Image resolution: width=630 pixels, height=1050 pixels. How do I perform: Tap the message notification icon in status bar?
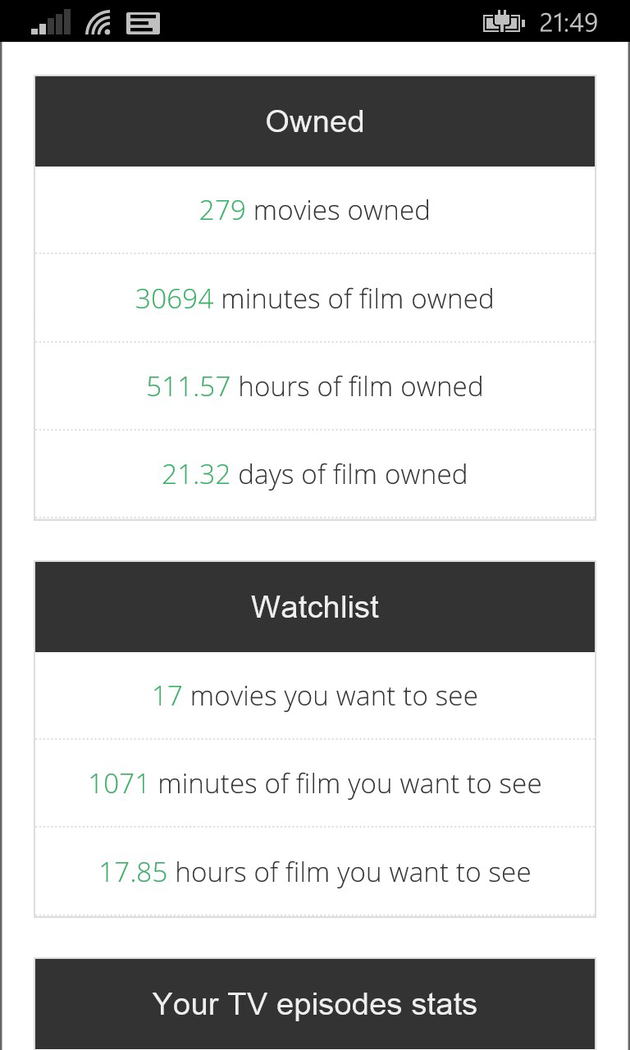pyautogui.click(x=143, y=21)
